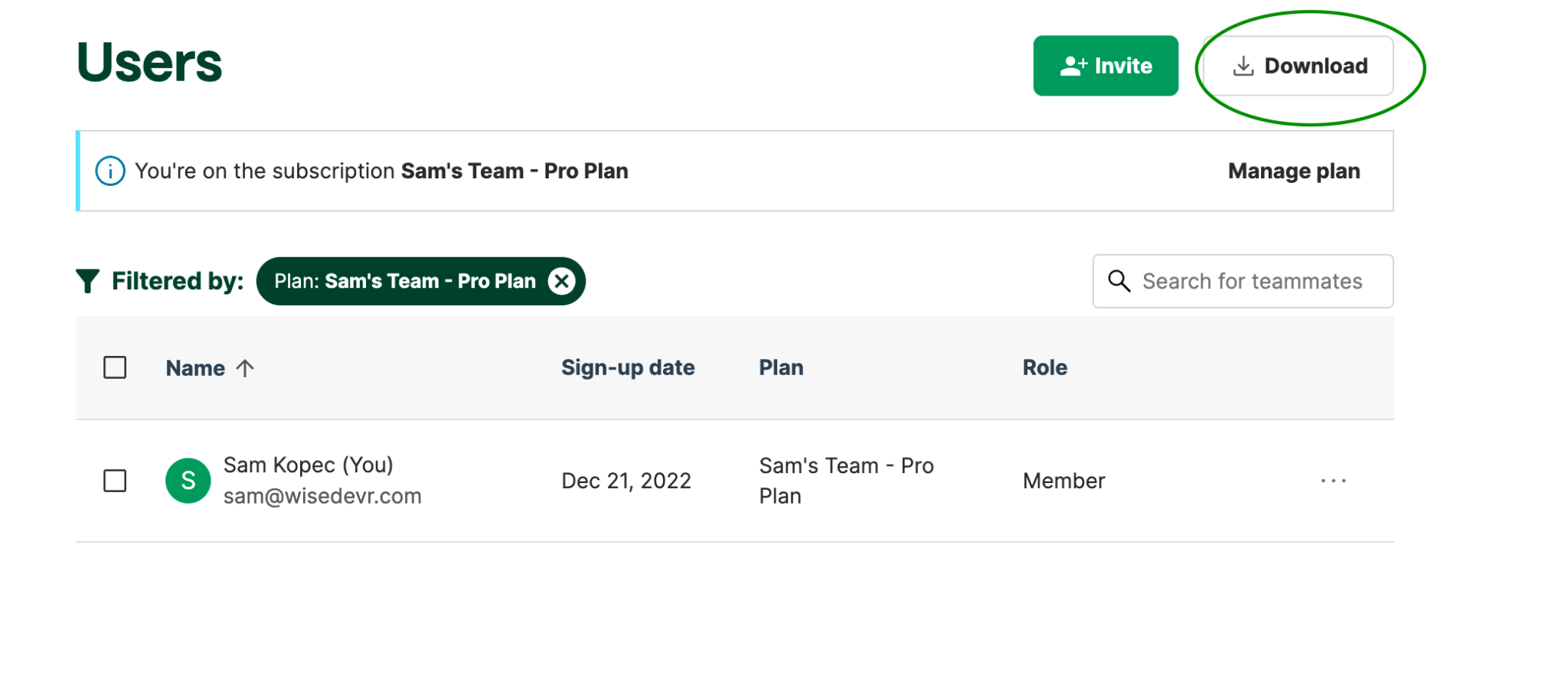
Task: Click the sam@wisedevr.com email address
Action: (x=322, y=497)
